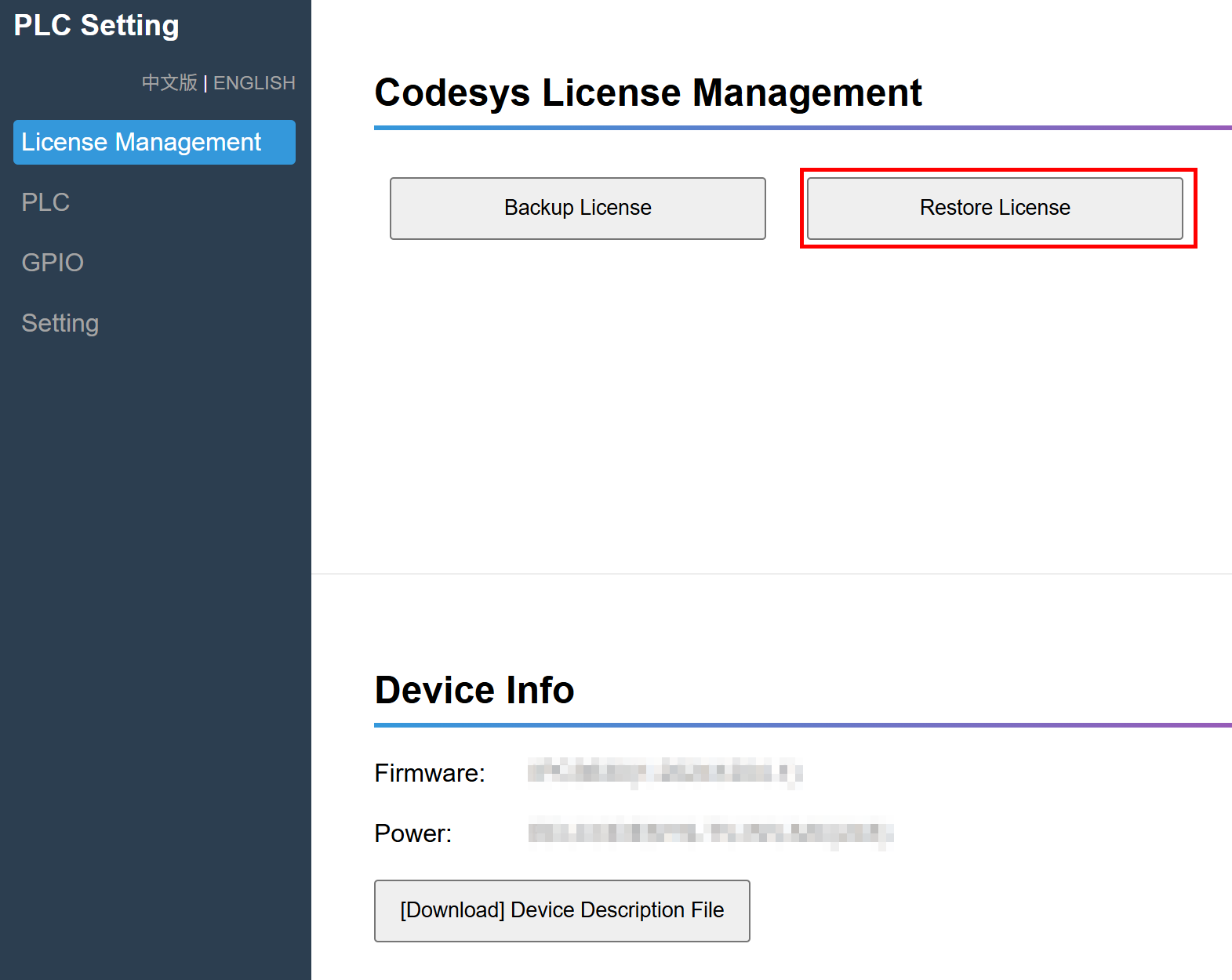Select the blurred Firmware version value
The width and height of the screenshot is (1232, 980).
pos(665,772)
